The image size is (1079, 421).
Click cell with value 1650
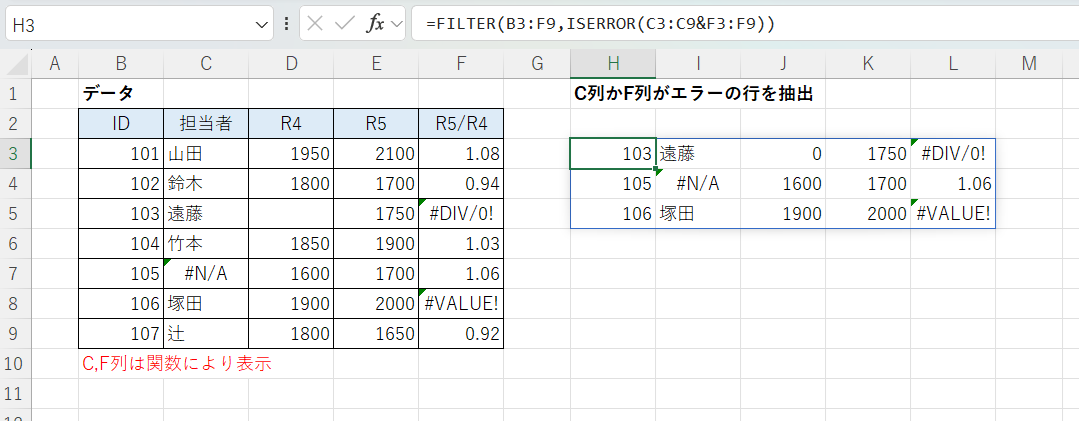pos(376,334)
